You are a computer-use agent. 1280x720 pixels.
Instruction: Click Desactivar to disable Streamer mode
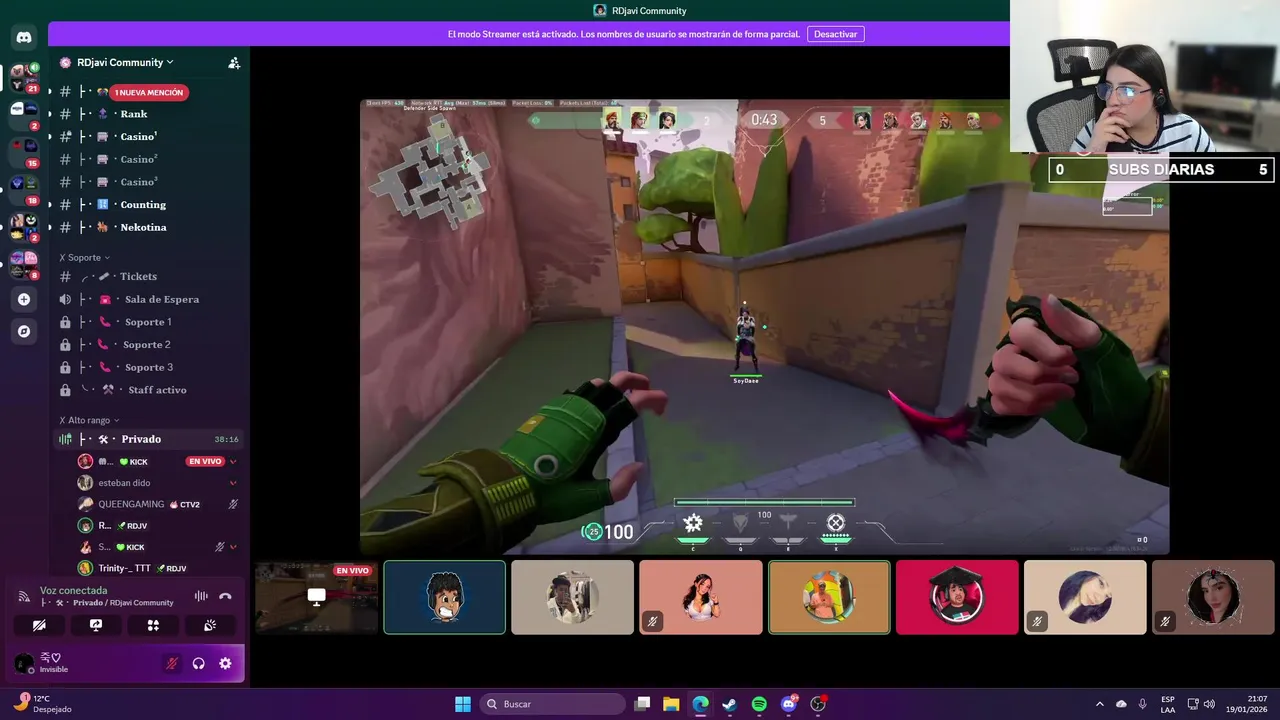point(835,34)
